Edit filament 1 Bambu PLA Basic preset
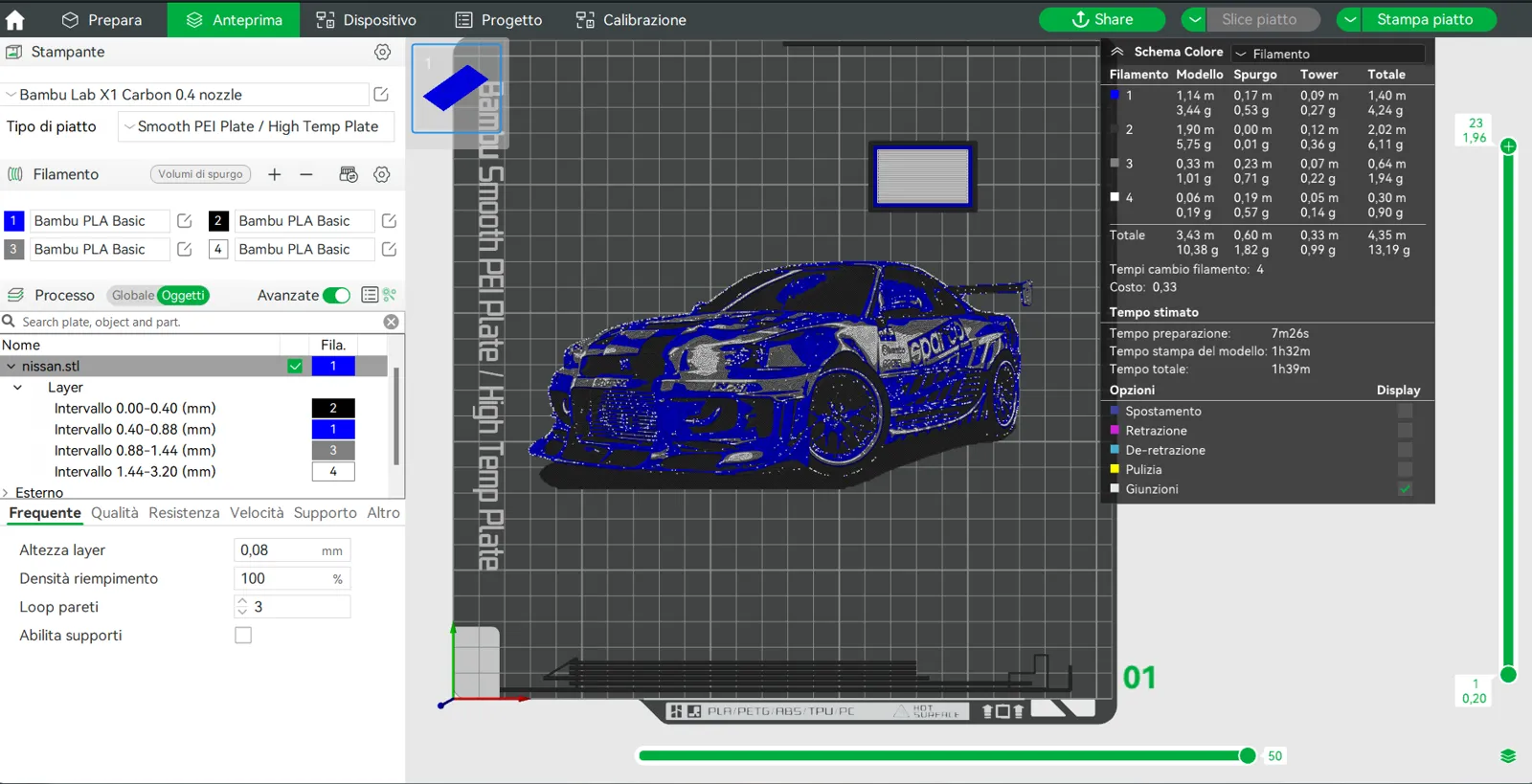 [x=185, y=221]
